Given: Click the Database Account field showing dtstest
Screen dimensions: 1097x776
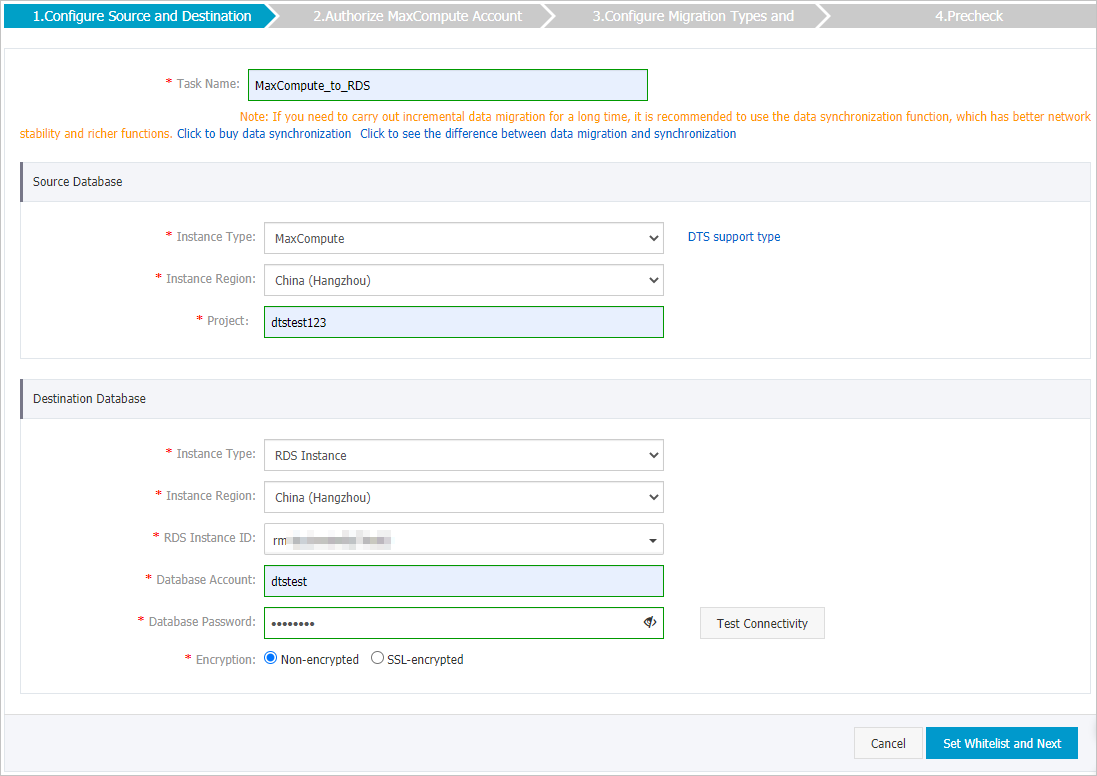Looking at the screenshot, I should [463, 581].
